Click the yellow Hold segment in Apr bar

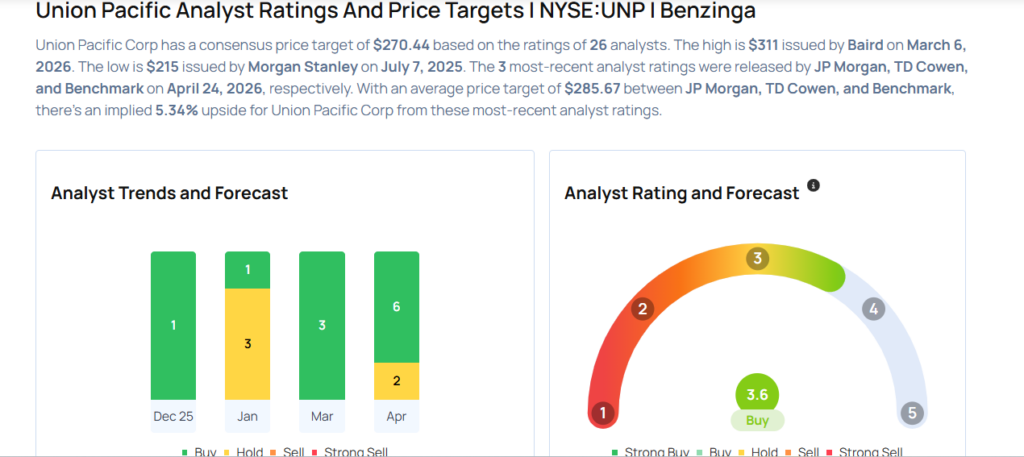tap(396, 381)
